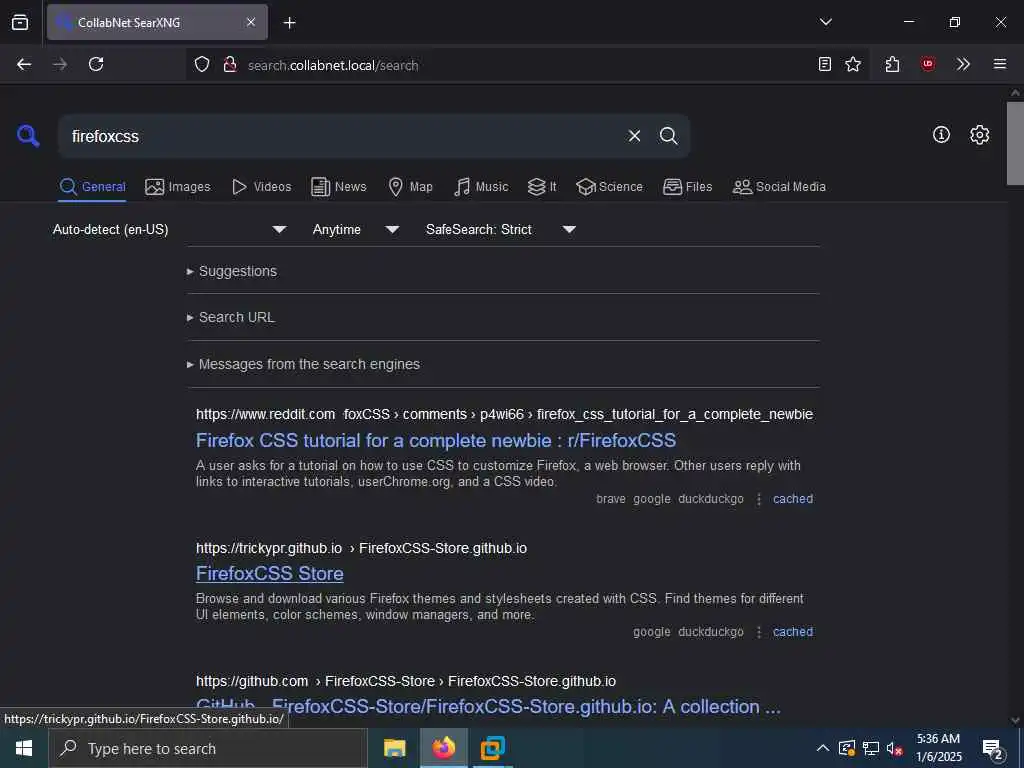Image resolution: width=1024 pixels, height=768 pixels.
Task: Open Firefox hamburger application menu
Action: [x=1000, y=64]
